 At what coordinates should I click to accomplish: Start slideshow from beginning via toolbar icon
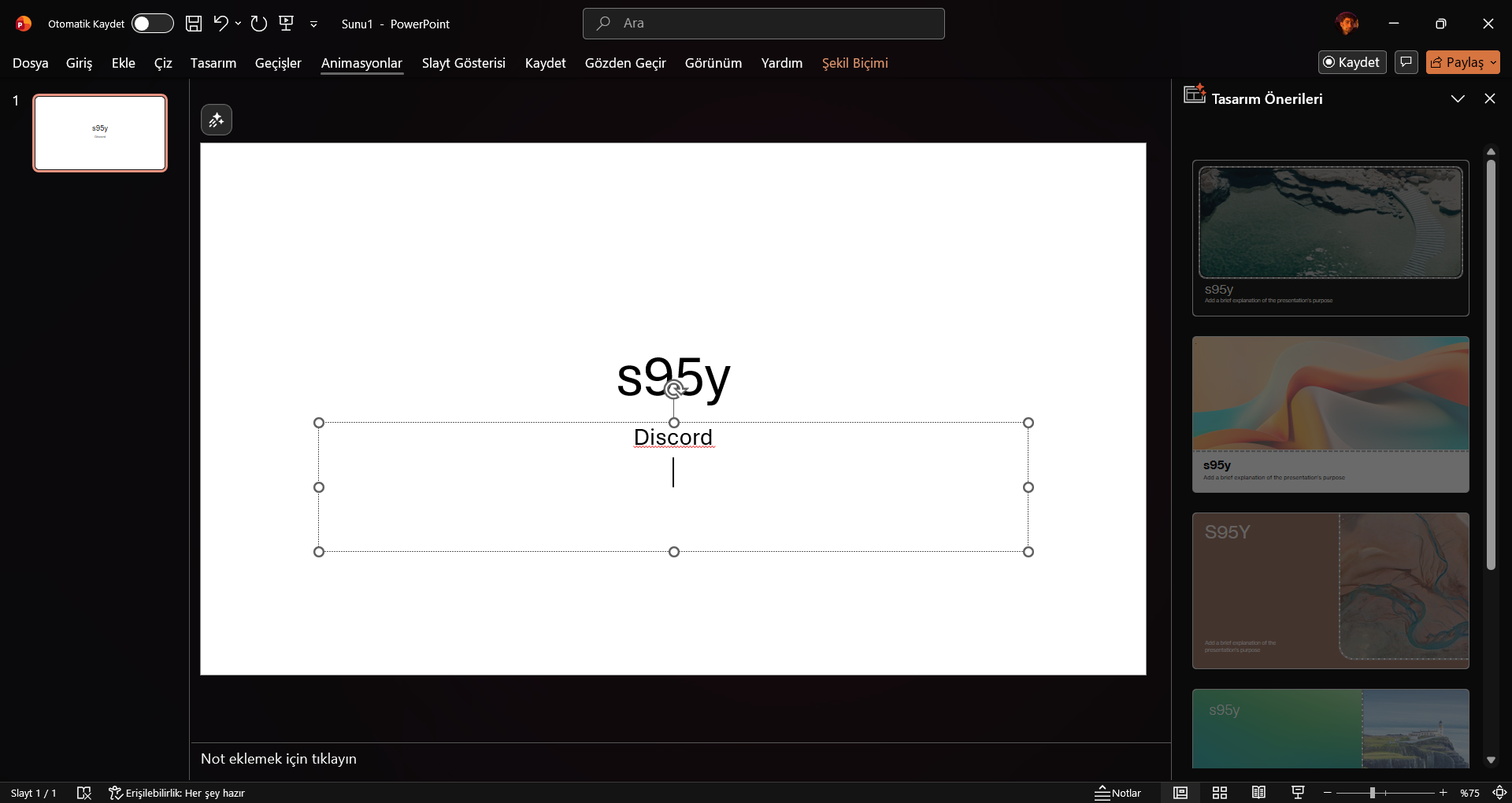click(x=287, y=24)
